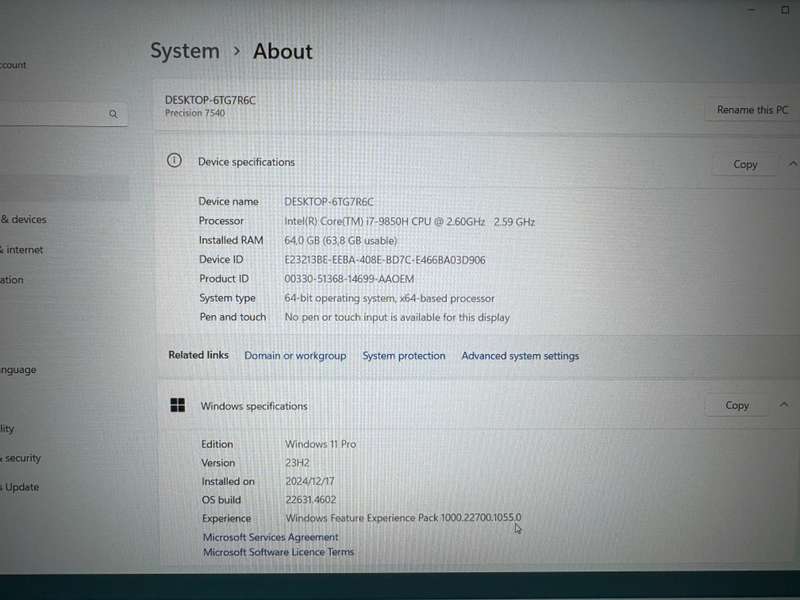The height and width of the screenshot is (600, 800).
Task: Copy the Device specifications
Action: (x=745, y=164)
